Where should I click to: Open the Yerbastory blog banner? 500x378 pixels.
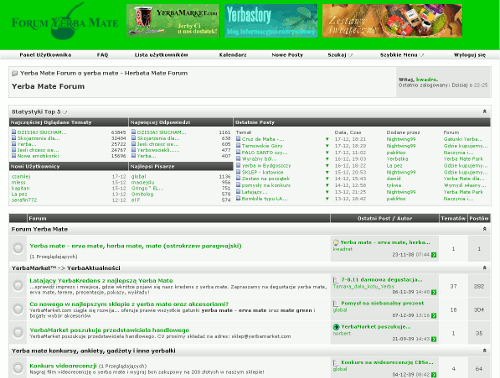click(x=271, y=21)
